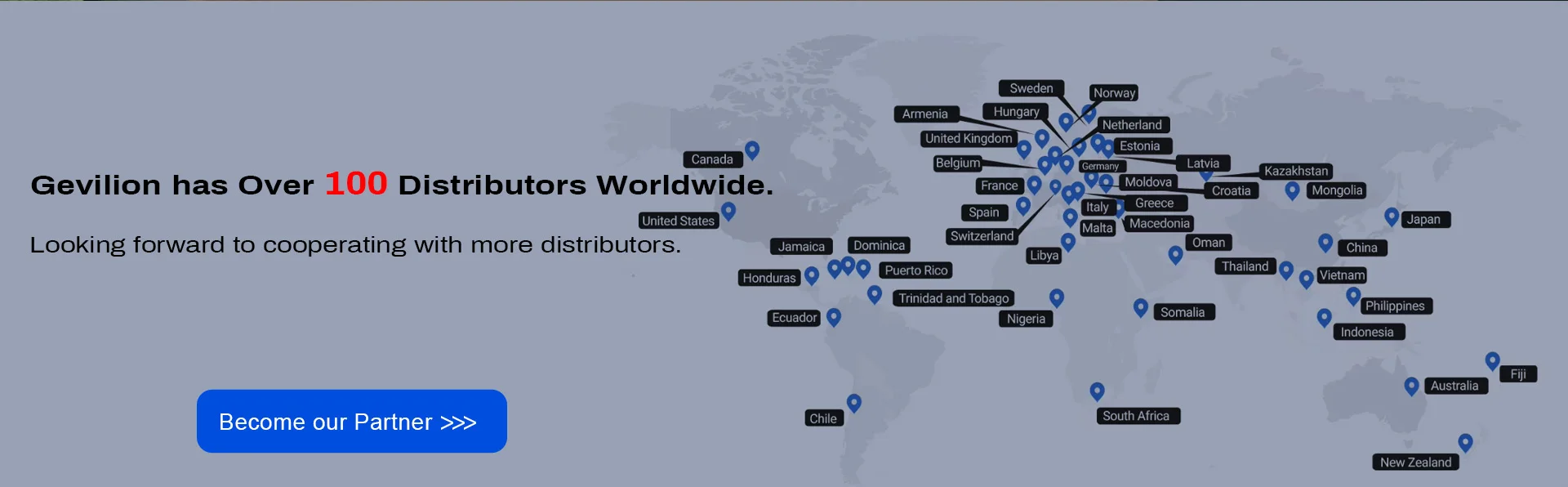Click the map pin above Philippines label
1568x487 pixels.
tap(1353, 296)
